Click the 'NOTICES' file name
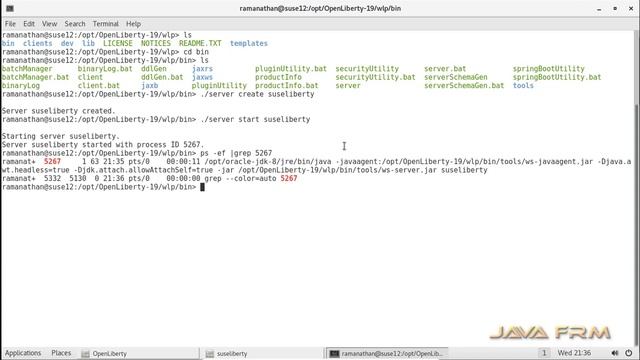 156,43
